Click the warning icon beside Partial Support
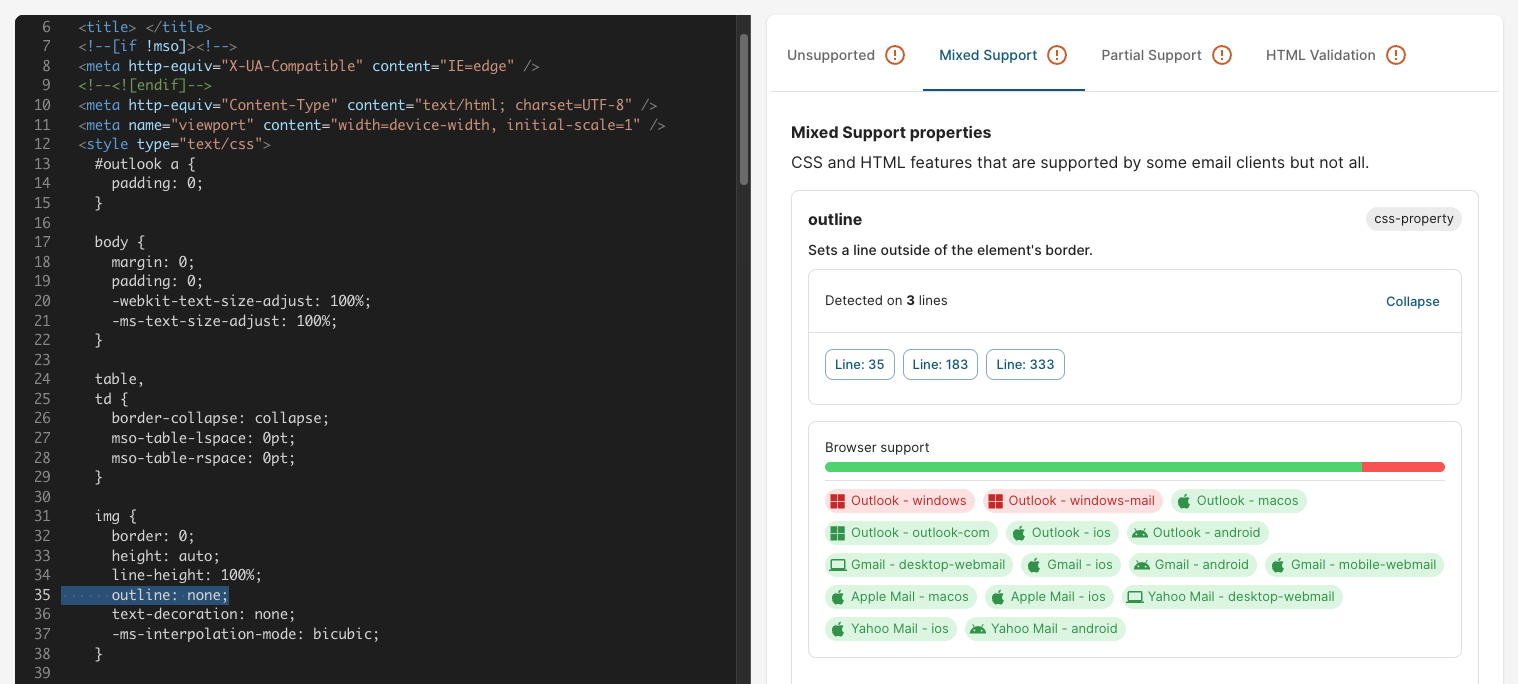 tap(1222, 55)
